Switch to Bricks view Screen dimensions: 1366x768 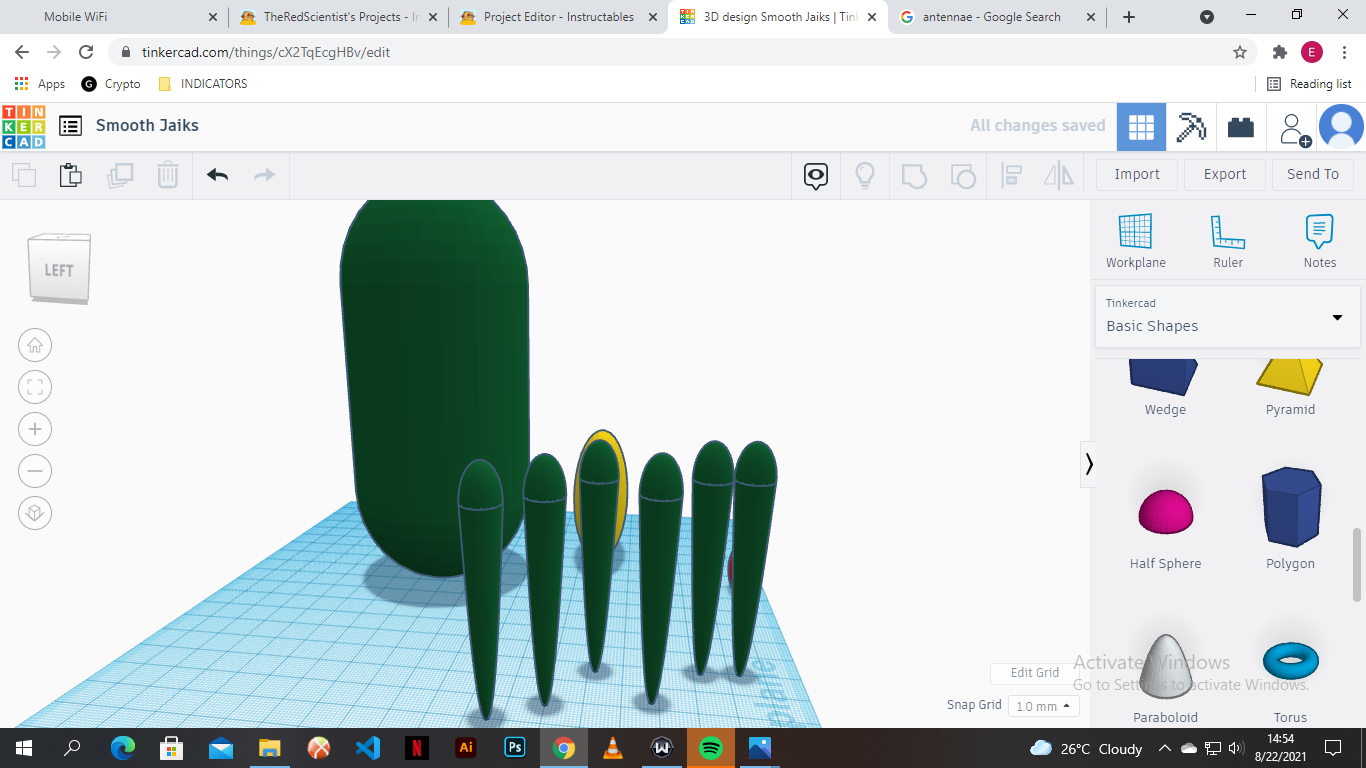click(1240, 126)
